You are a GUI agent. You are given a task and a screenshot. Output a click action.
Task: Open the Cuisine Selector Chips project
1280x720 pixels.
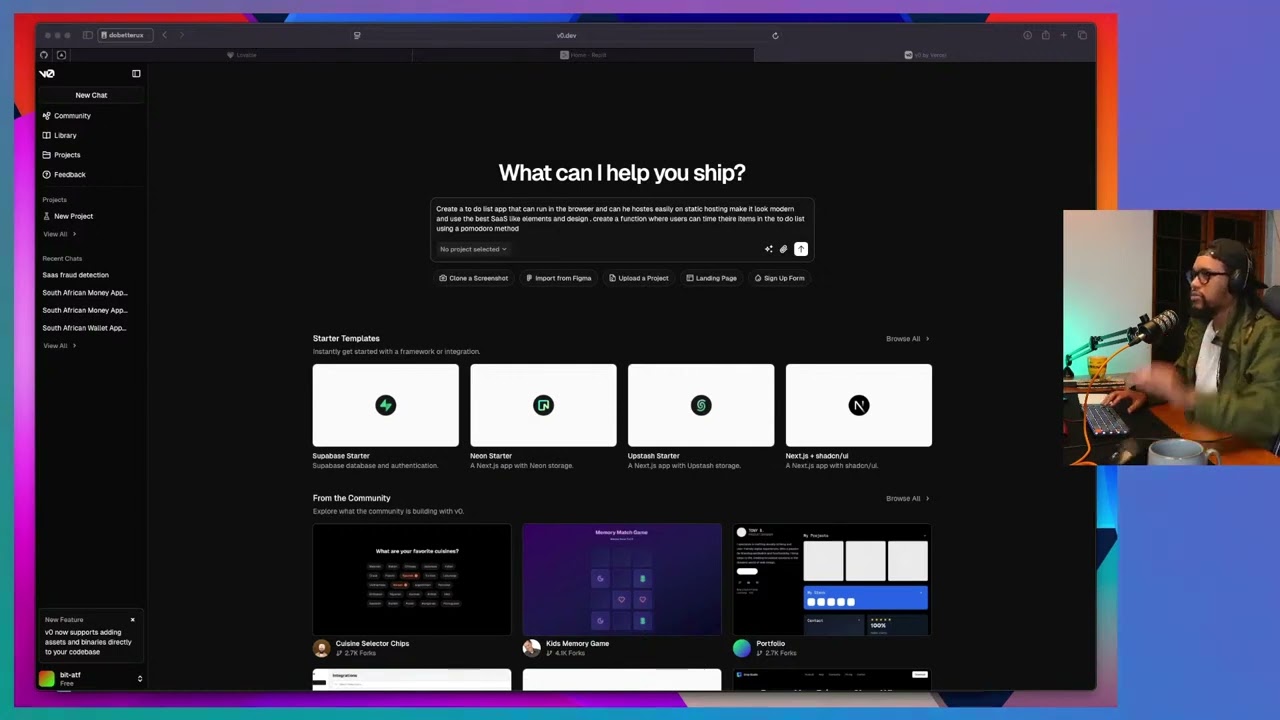coord(412,579)
